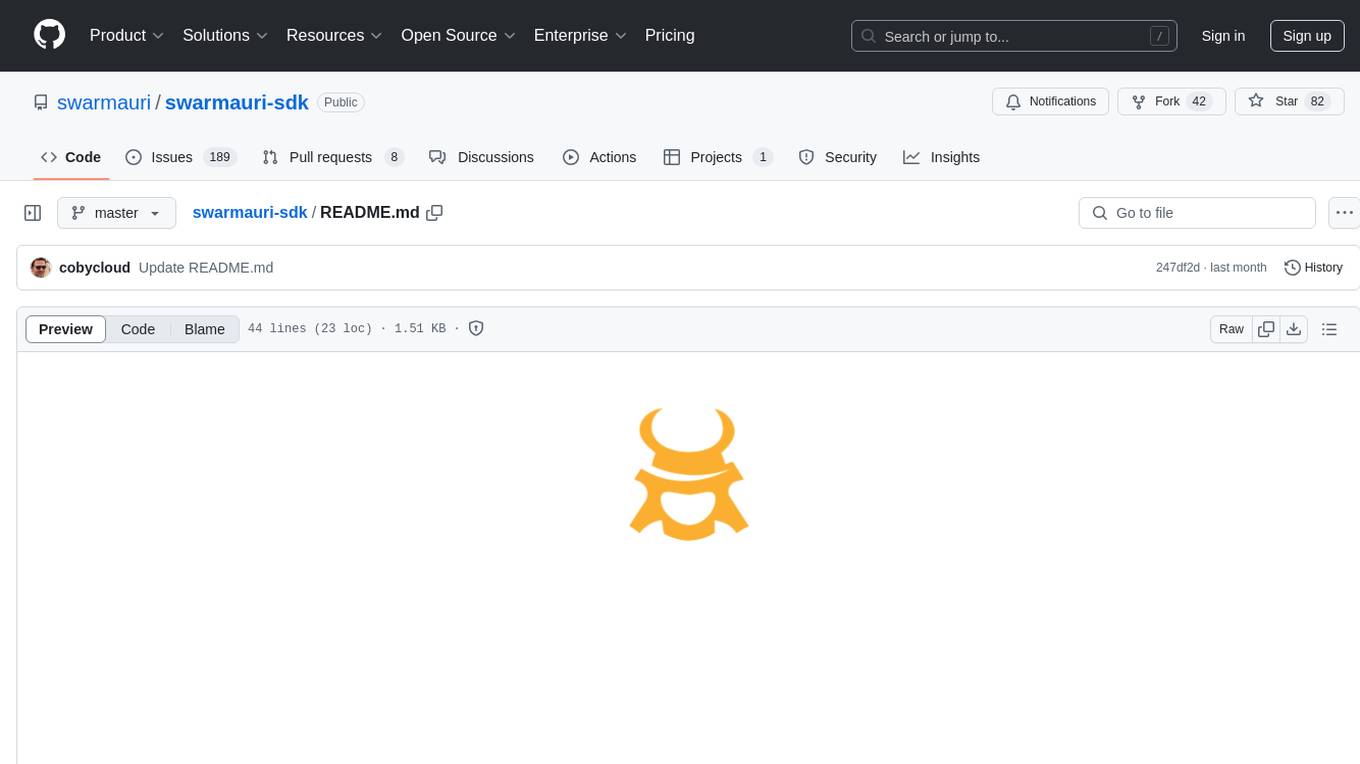Click the security shield icon beside file size

(476, 329)
